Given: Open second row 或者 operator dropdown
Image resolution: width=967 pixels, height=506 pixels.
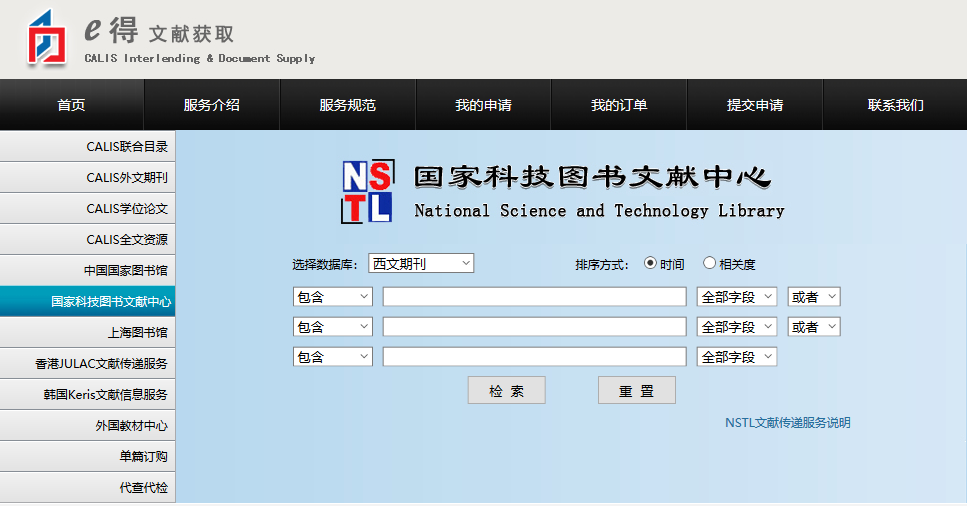Looking at the screenshot, I should [x=814, y=326].
